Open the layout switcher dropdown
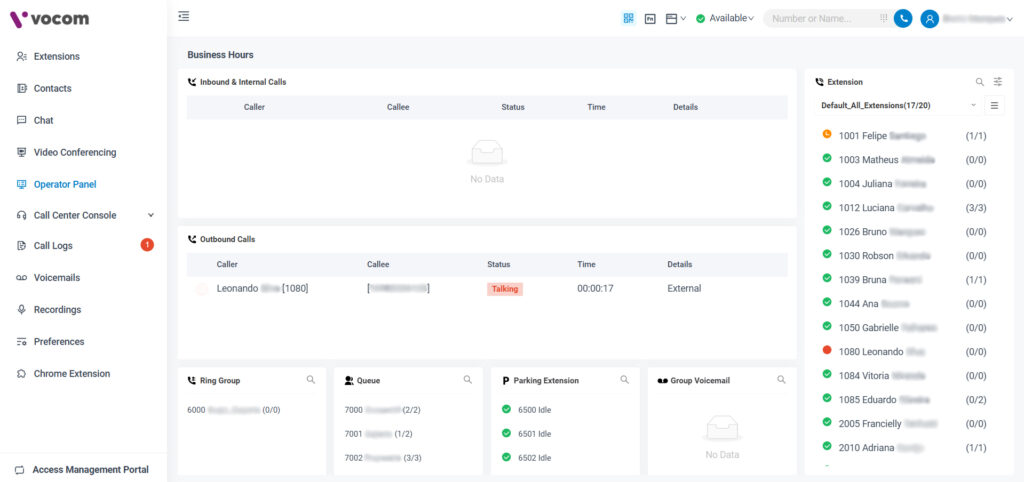Screen dimensions: 1024x482 click(676, 18)
